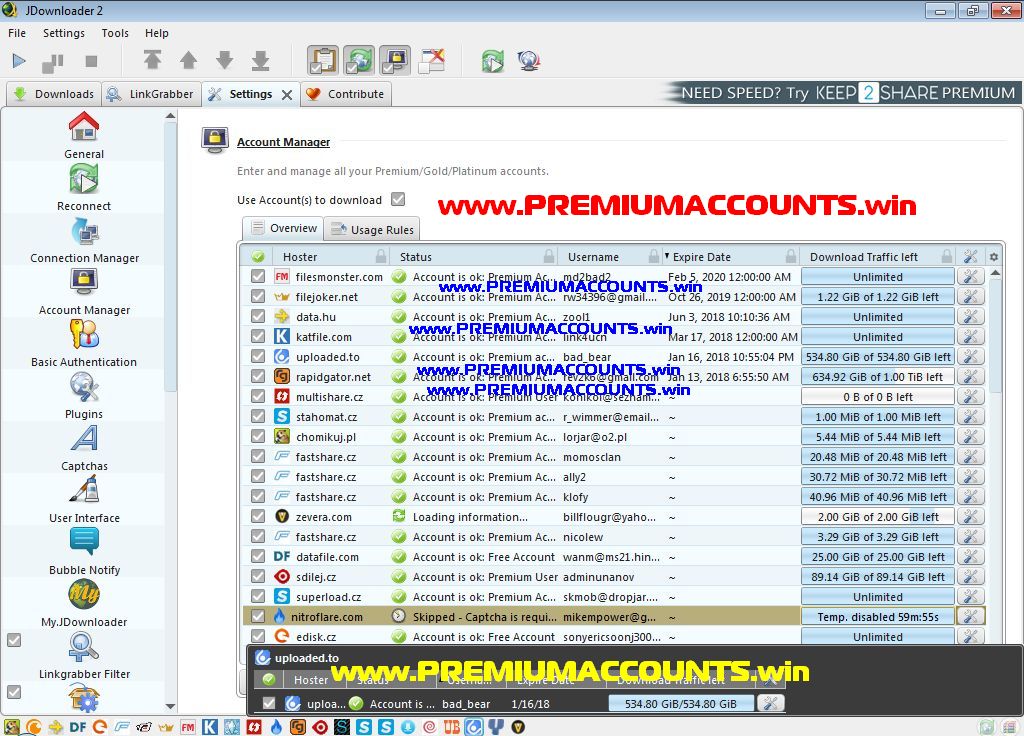Perform reconnect via green refresh icon

(493, 61)
